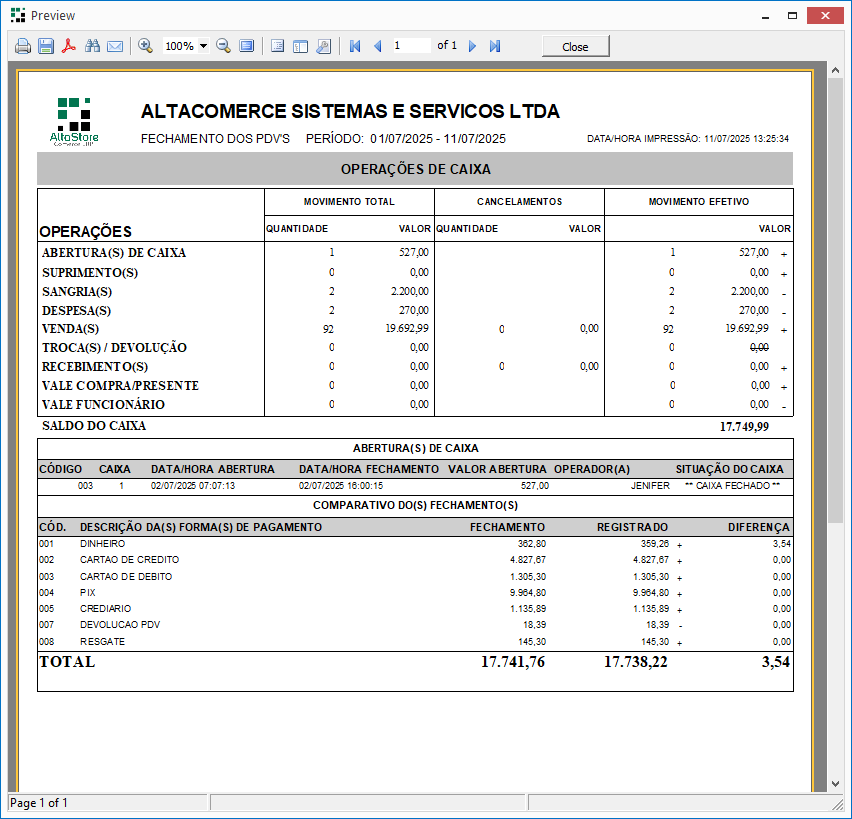The height and width of the screenshot is (819, 852).
Task: Zoom out with the magnifier minus icon
Action: pos(223,46)
